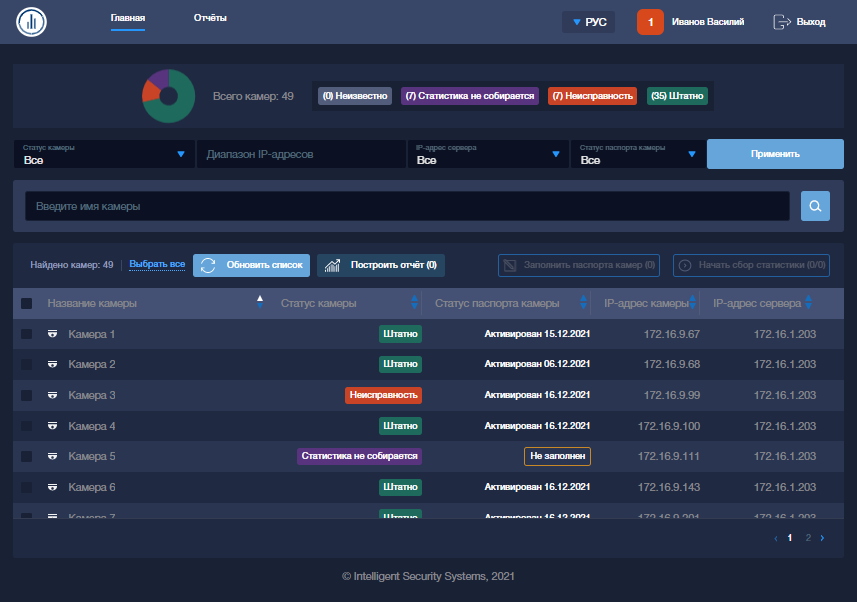
Task: Check the checkbox for Камера 3
Action: click(26, 395)
